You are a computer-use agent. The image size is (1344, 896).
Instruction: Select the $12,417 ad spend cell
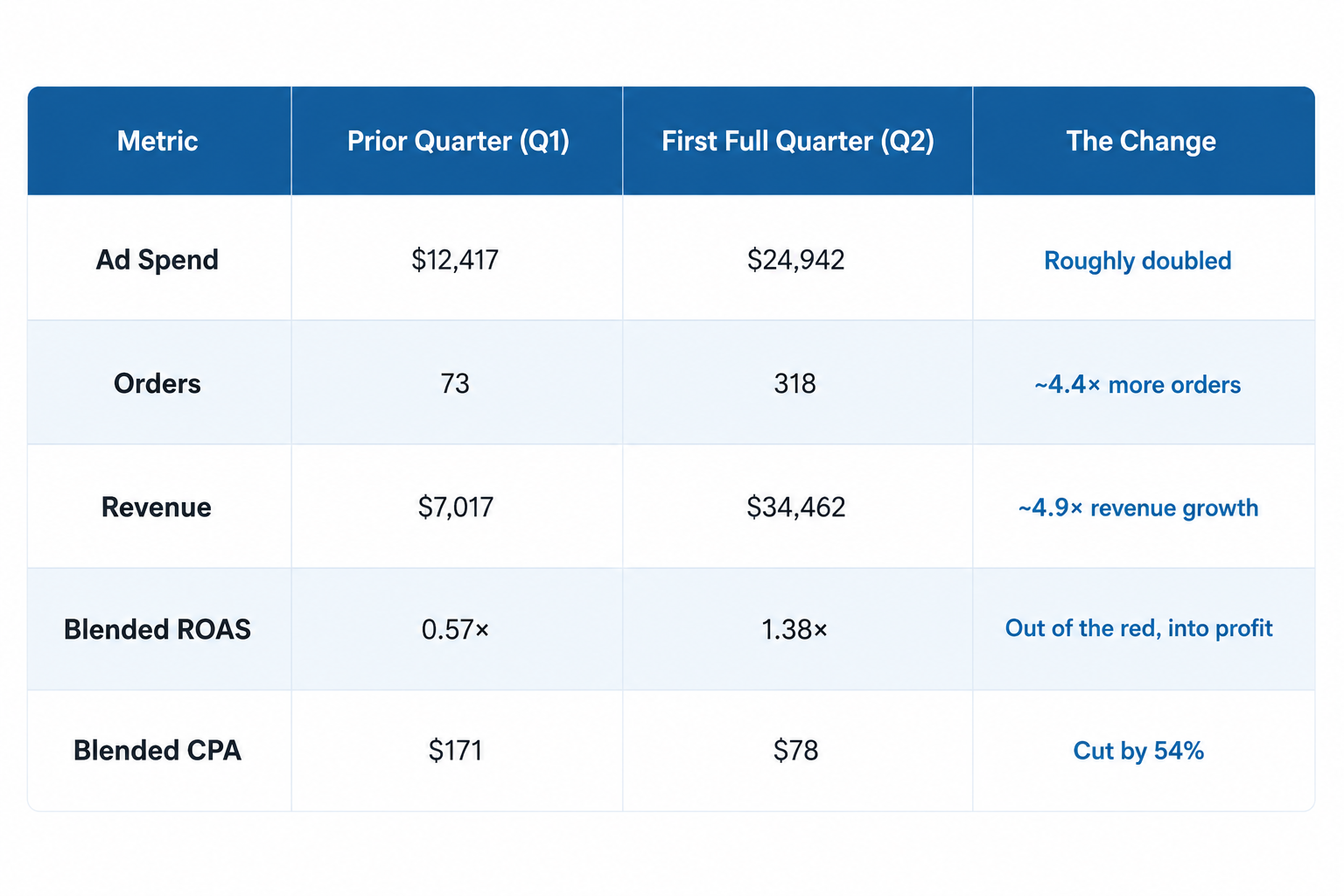[455, 260]
